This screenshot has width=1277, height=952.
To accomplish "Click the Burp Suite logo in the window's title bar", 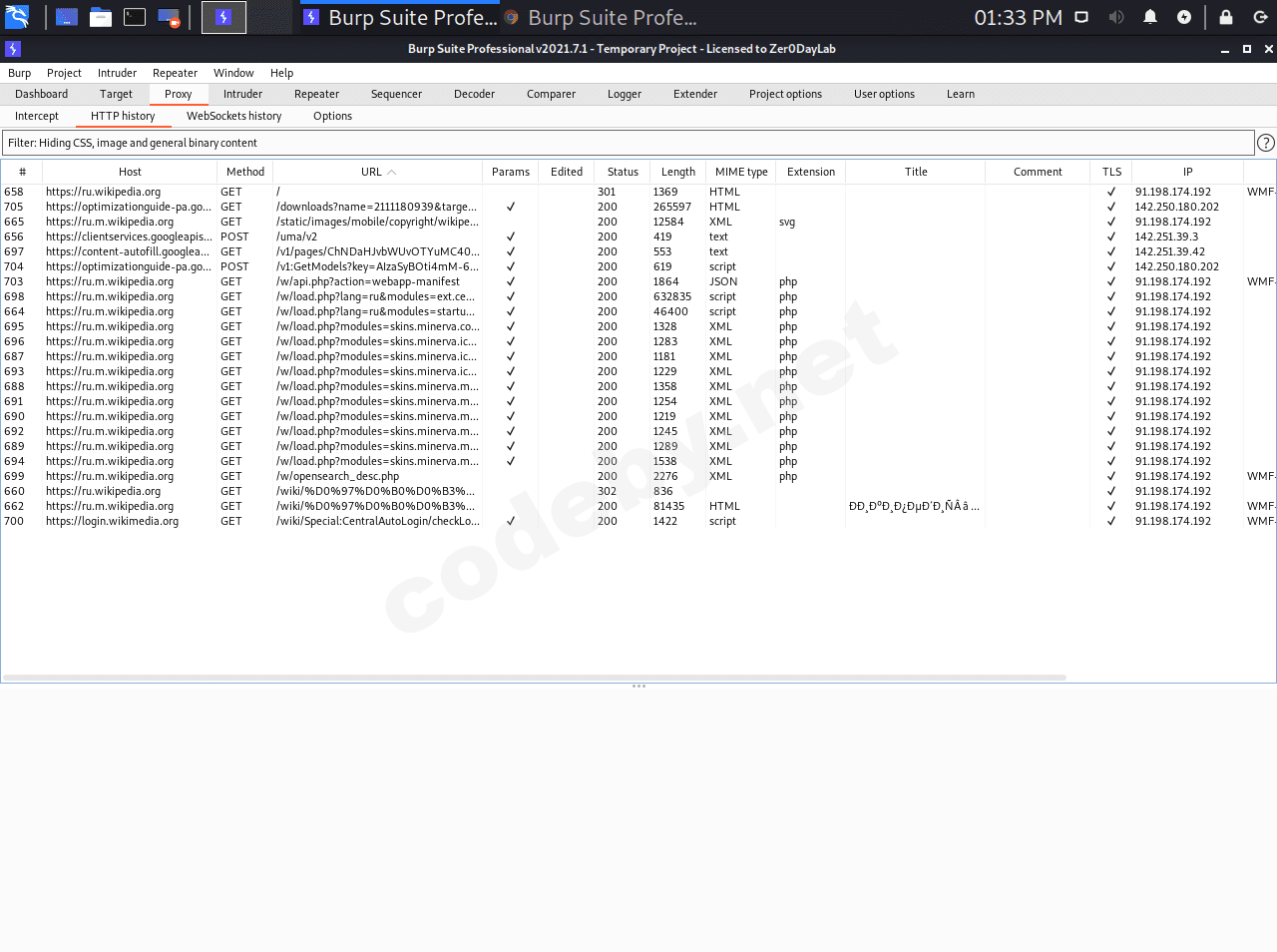I will click(13, 49).
